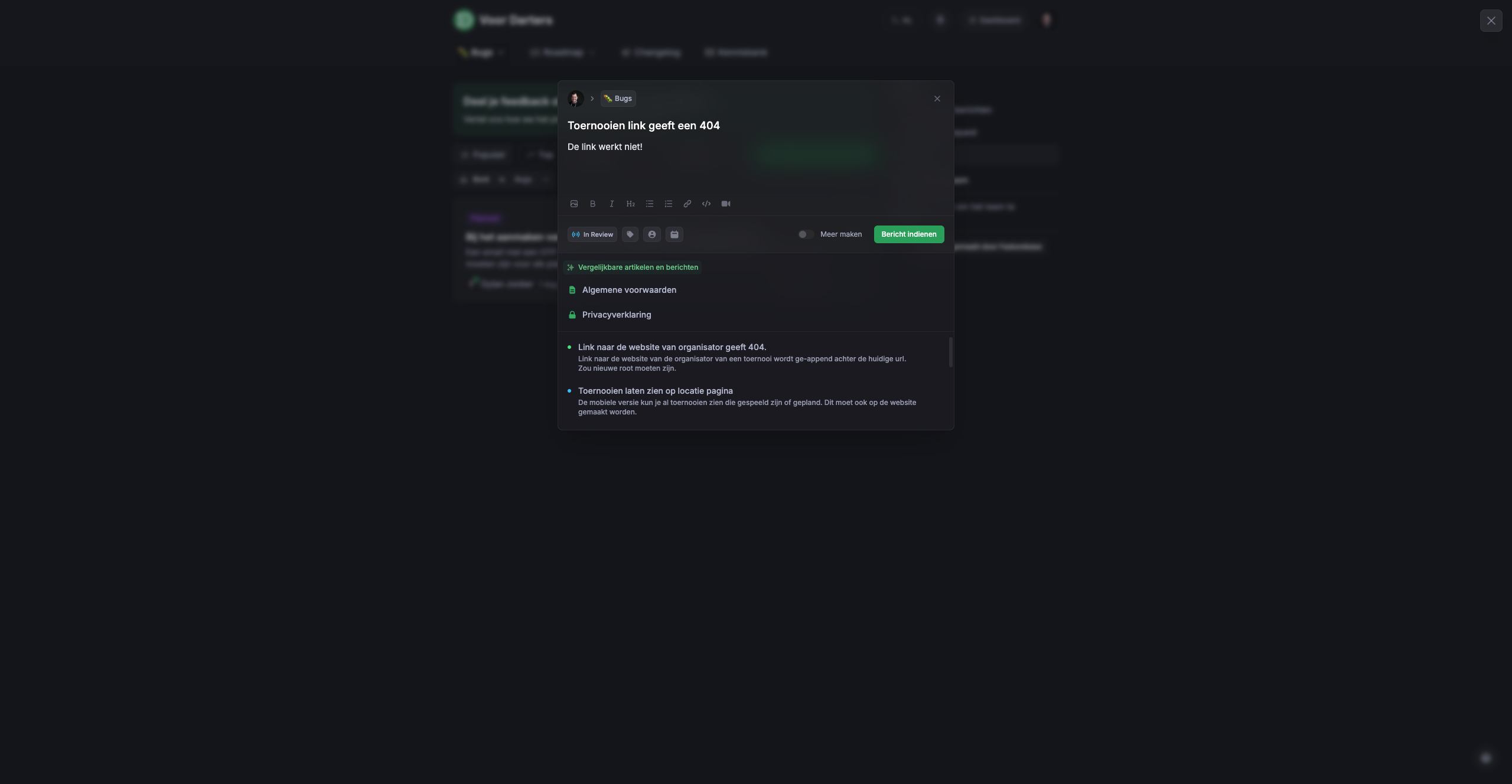Screen dimensions: 1512x784
Task: Open the calendar date picker button
Action: tap(674, 234)
